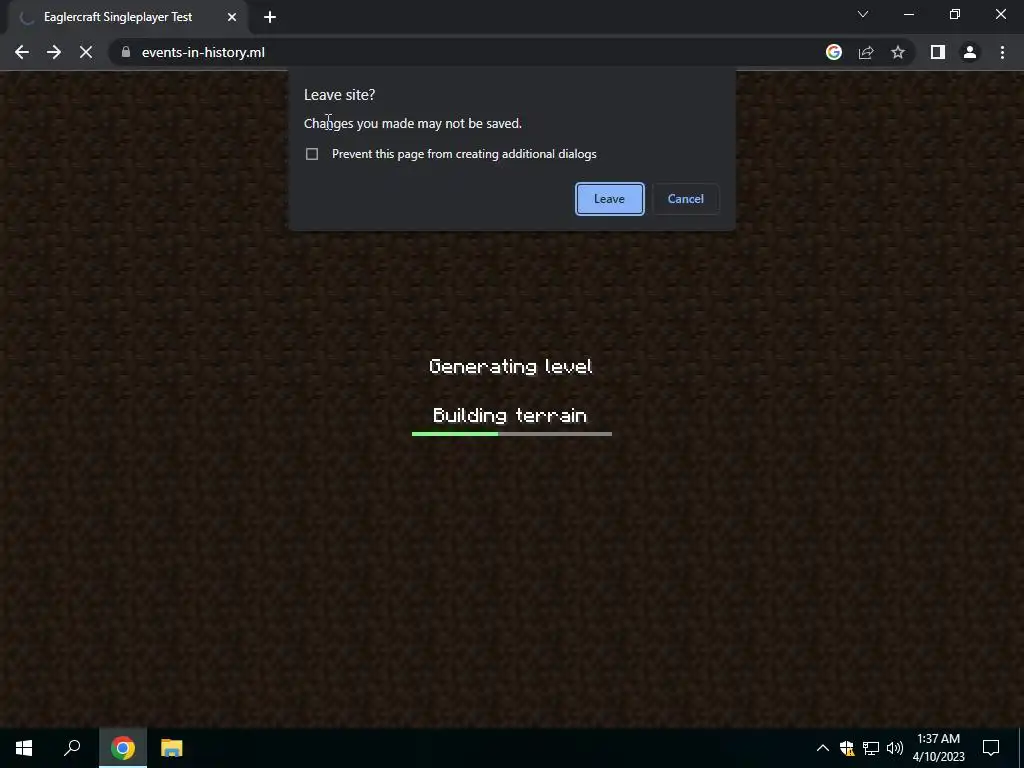The image size is (1024, 768).
Task: Go forward with the browser forward arrow
Action: pos(54,52)
